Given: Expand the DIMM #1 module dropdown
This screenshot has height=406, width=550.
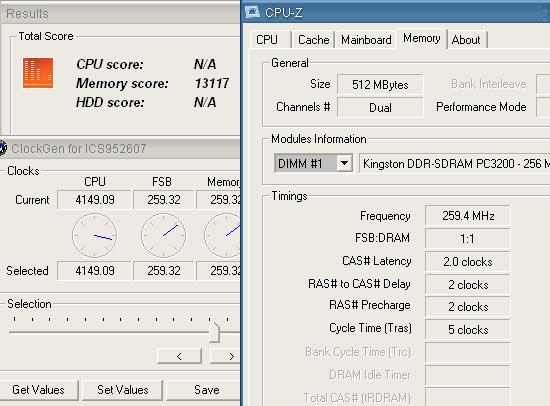Looking at the screenshot, I should (344, 163).
